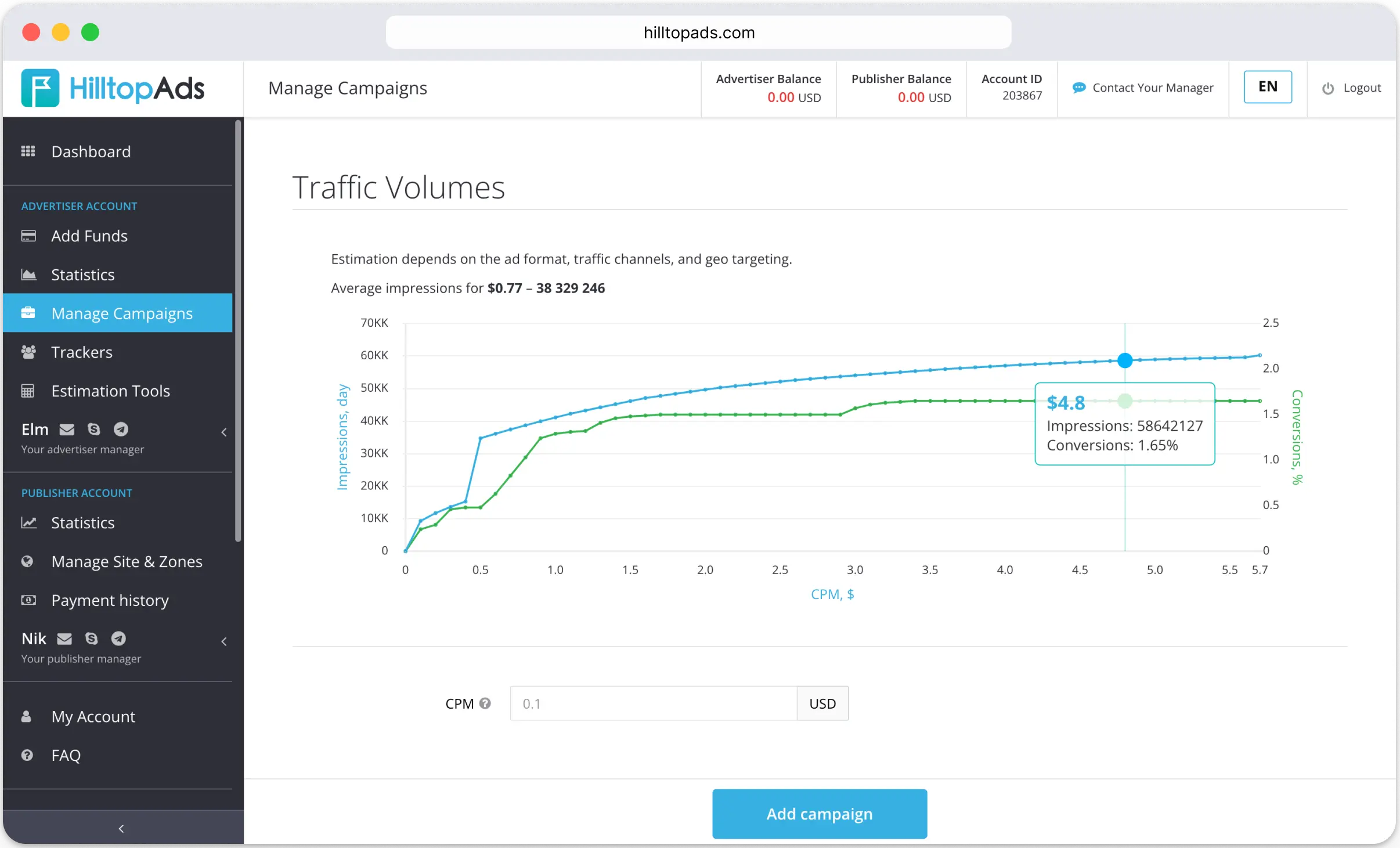Open the EN language selector

(1268, 87)
